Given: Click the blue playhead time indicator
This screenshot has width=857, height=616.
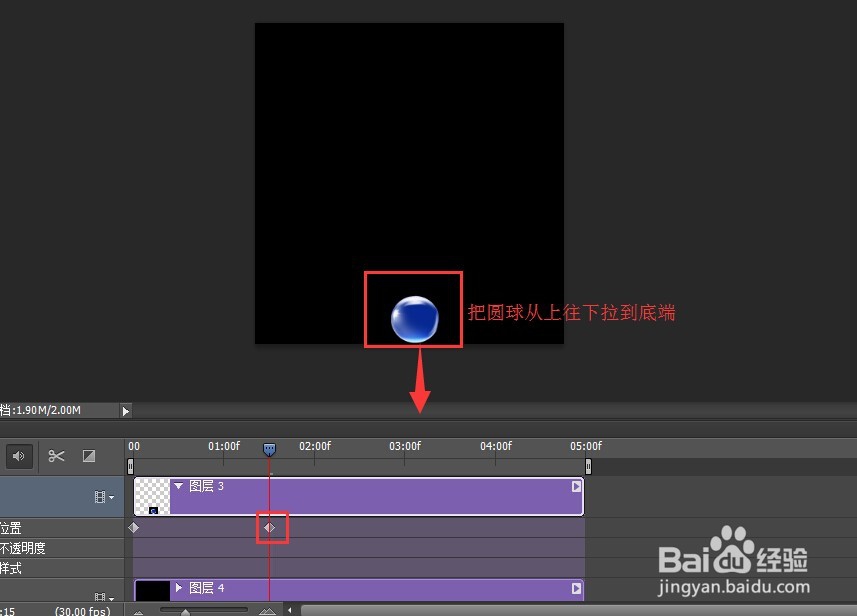Looking at the screenshot, I should click(269, 450).
